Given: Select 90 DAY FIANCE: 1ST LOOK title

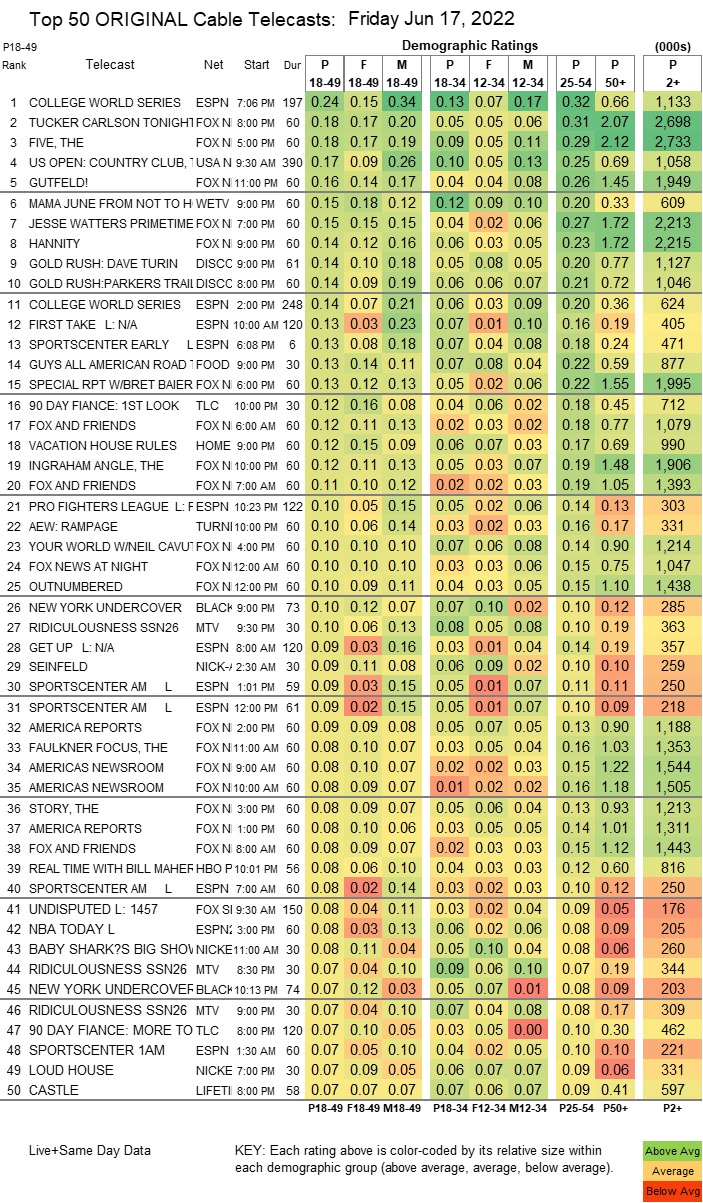Looking at the screenshot, I should click(x=103, y=406).
